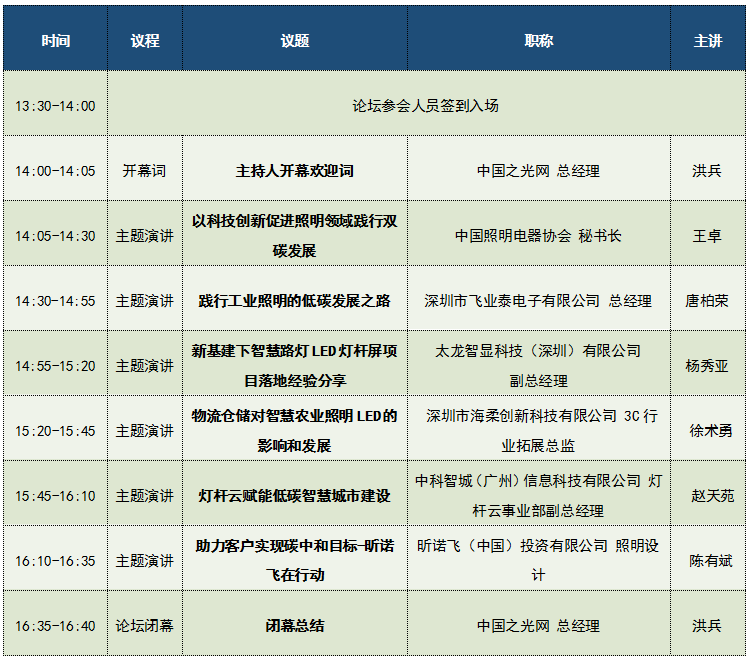751x660 pixels.
Task: Click 主题演讲 in the 15:45-16:10 row
Action: point(145,496)
